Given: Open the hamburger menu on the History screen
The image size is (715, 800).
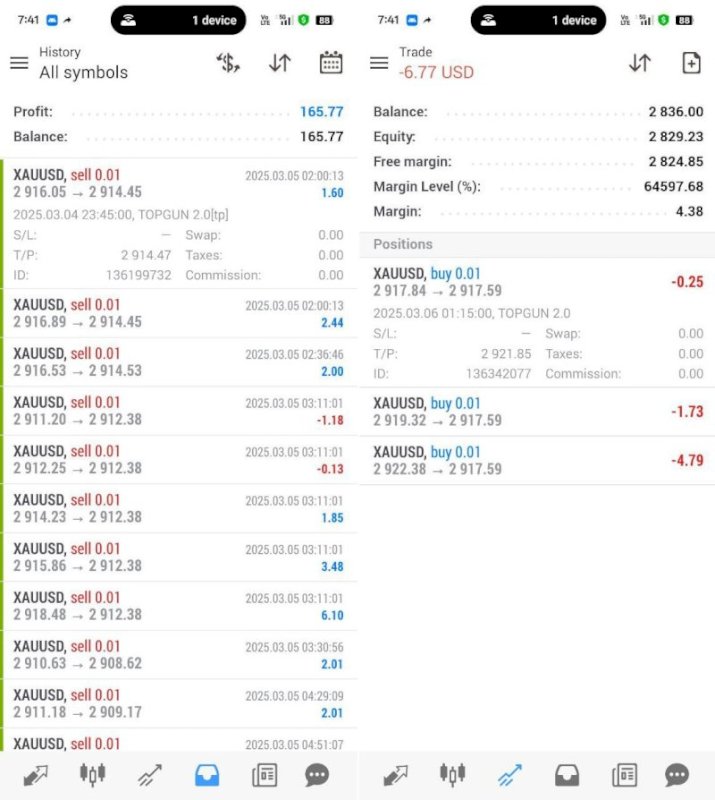Looking at the screenshot, I should pyautogui.click(x=19, y=63).
